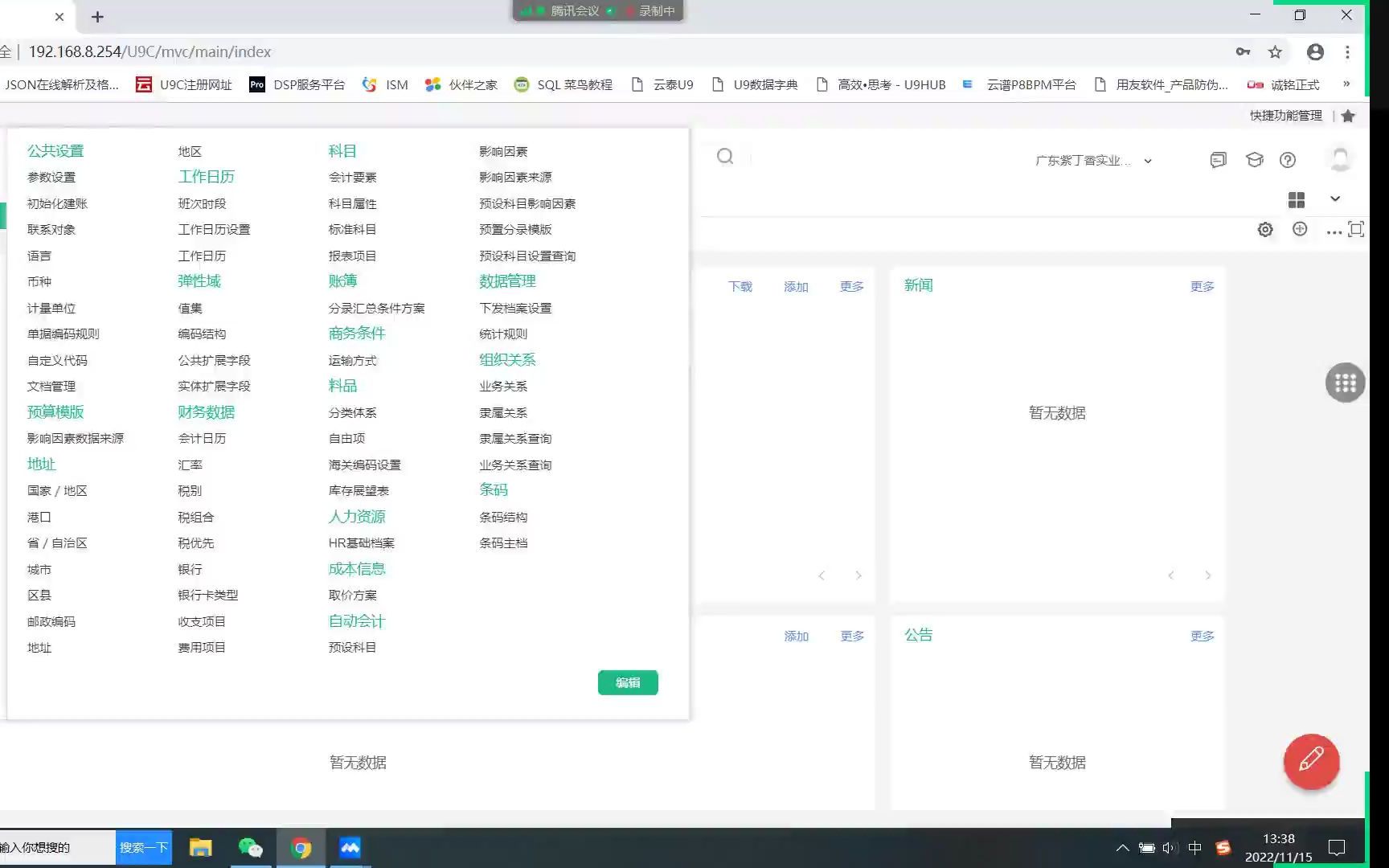Viewport: 1389px width, 868px height.
Task: Open 快捷功能管理 link
Action: coord(1285,116)
